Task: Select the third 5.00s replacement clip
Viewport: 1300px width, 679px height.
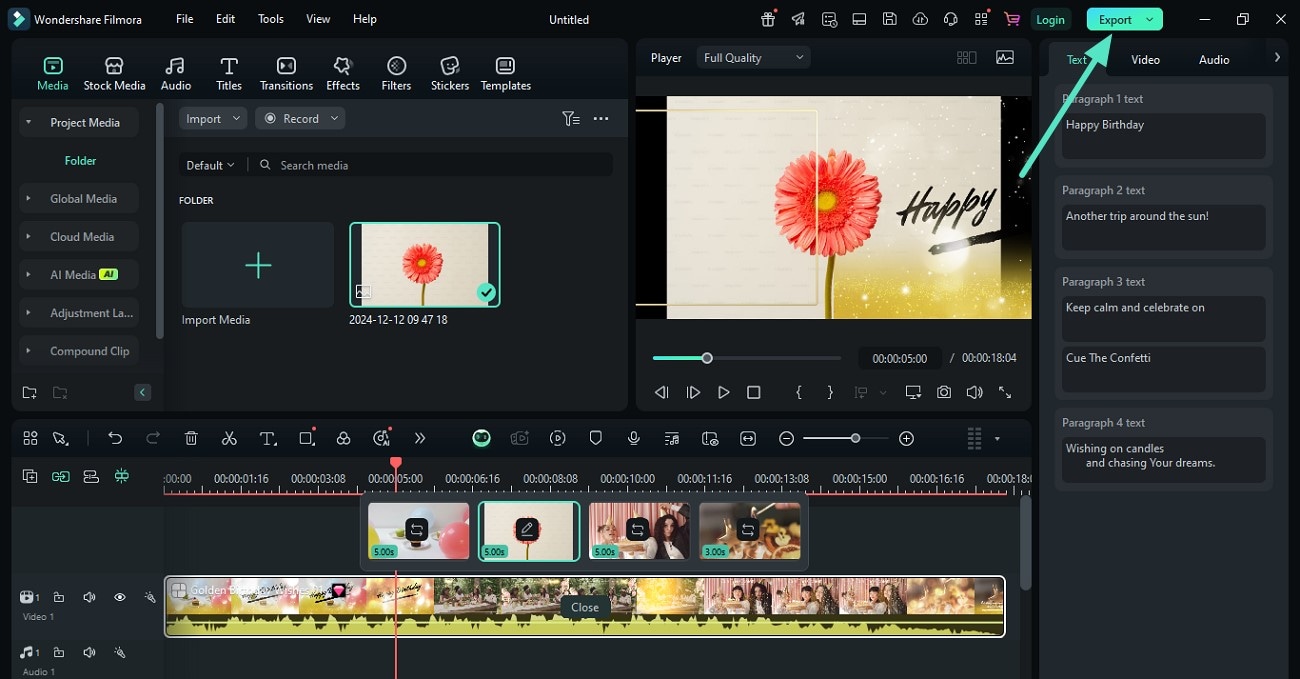Action: click(x=639, y=531)
